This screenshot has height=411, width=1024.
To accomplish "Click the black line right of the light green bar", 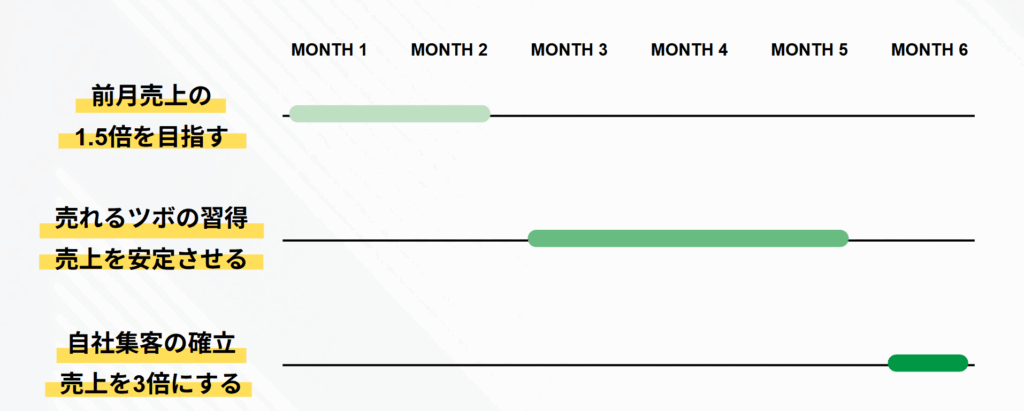I will pos(730,116).
